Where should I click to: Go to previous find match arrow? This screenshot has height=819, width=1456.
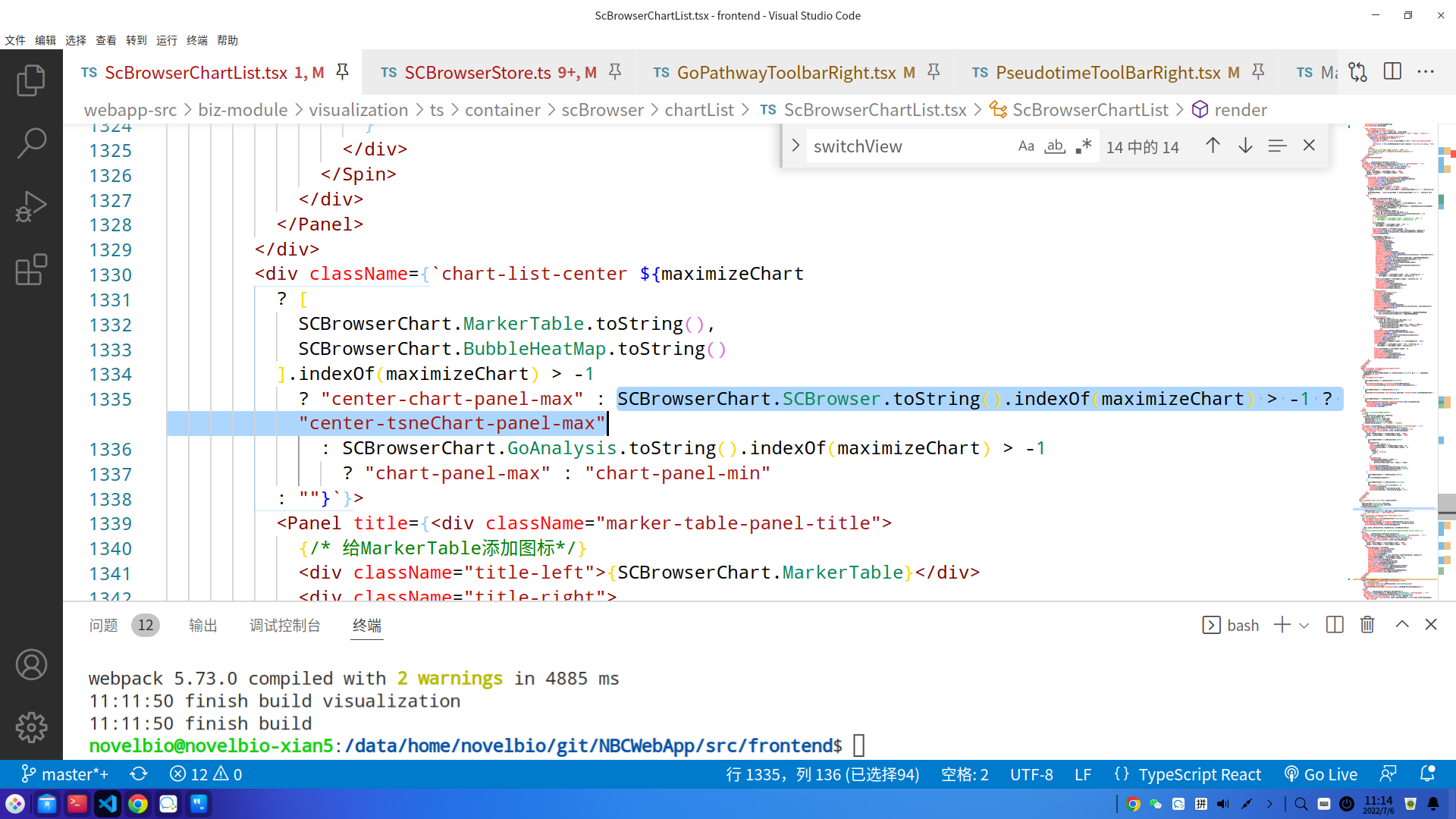[x=1213, y=146]
